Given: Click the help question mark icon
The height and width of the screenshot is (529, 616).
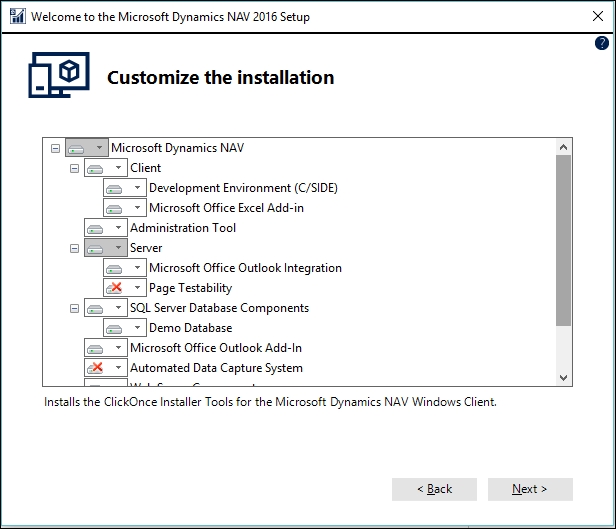Looking at the screenshot, I should click(601, 43).
